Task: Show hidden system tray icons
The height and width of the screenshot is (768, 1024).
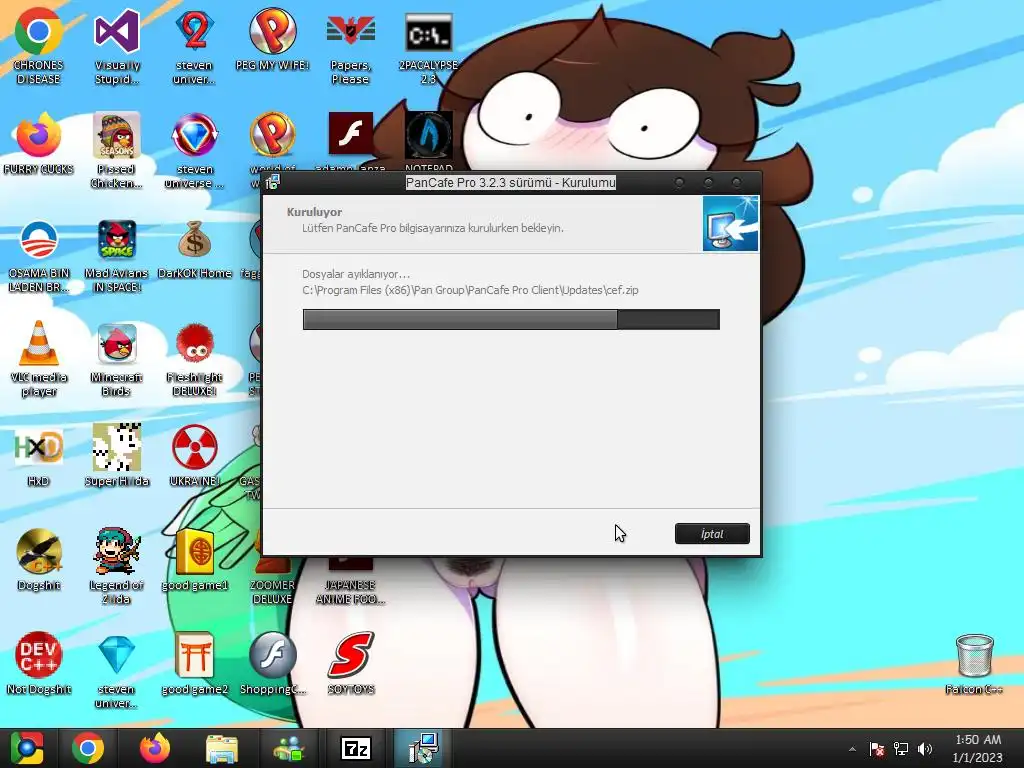Action: (x=852, y=749)
